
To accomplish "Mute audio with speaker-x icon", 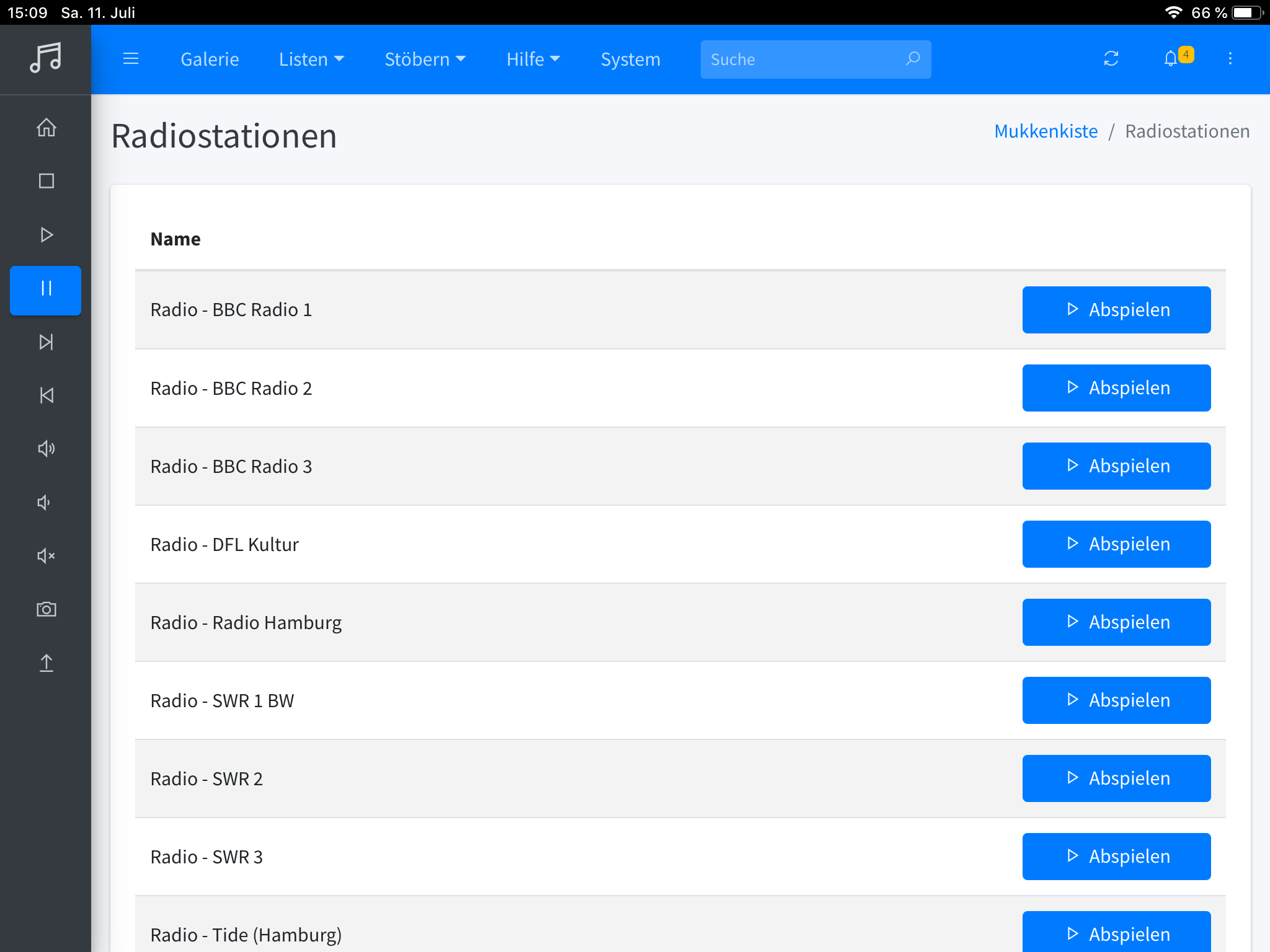I will (46, 556).
